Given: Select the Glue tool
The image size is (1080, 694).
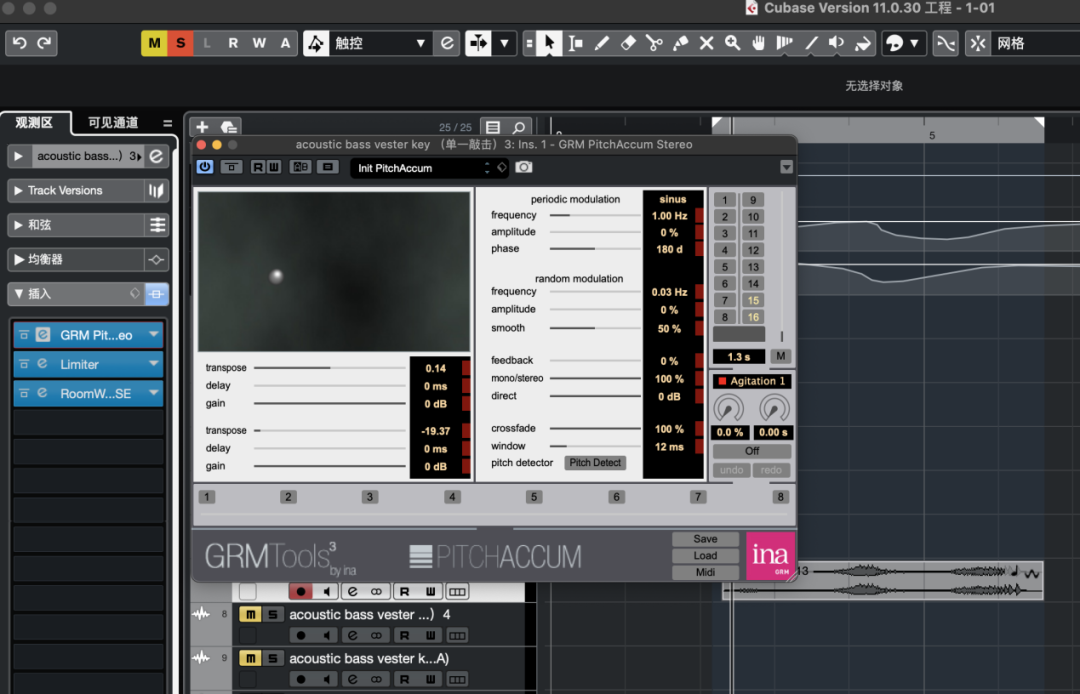Looking at the screenshot, I should (681, 43).
